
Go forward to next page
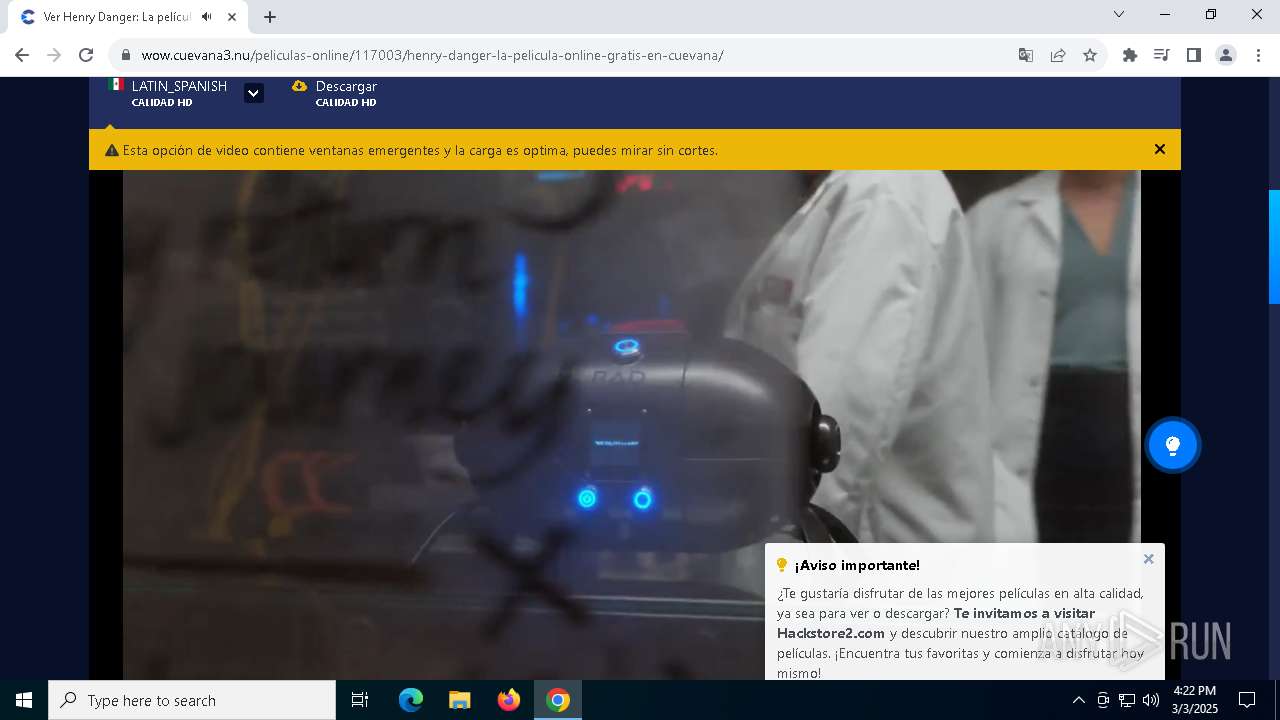click(54, 55)
